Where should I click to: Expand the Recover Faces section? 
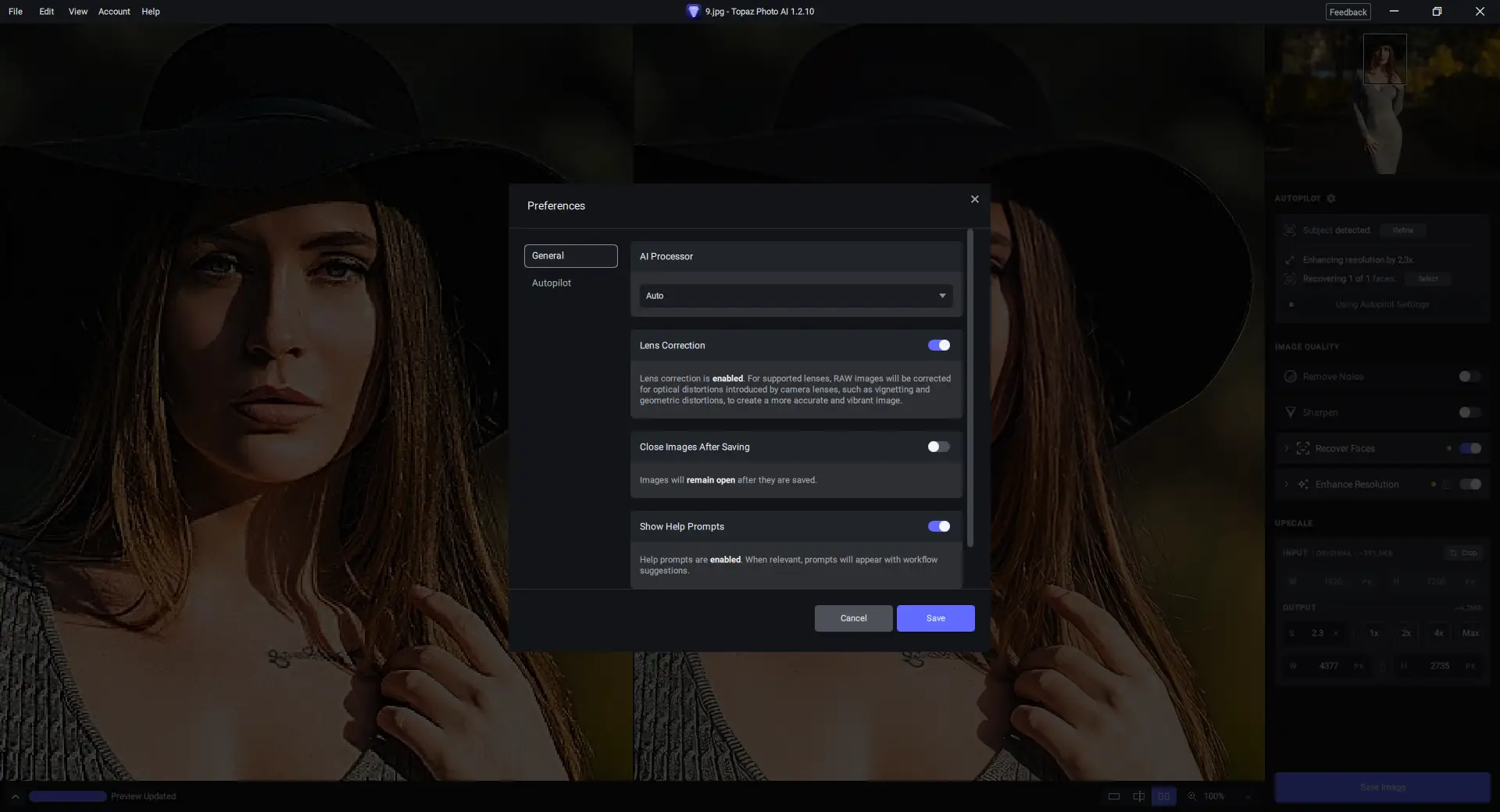[1286, 448]
